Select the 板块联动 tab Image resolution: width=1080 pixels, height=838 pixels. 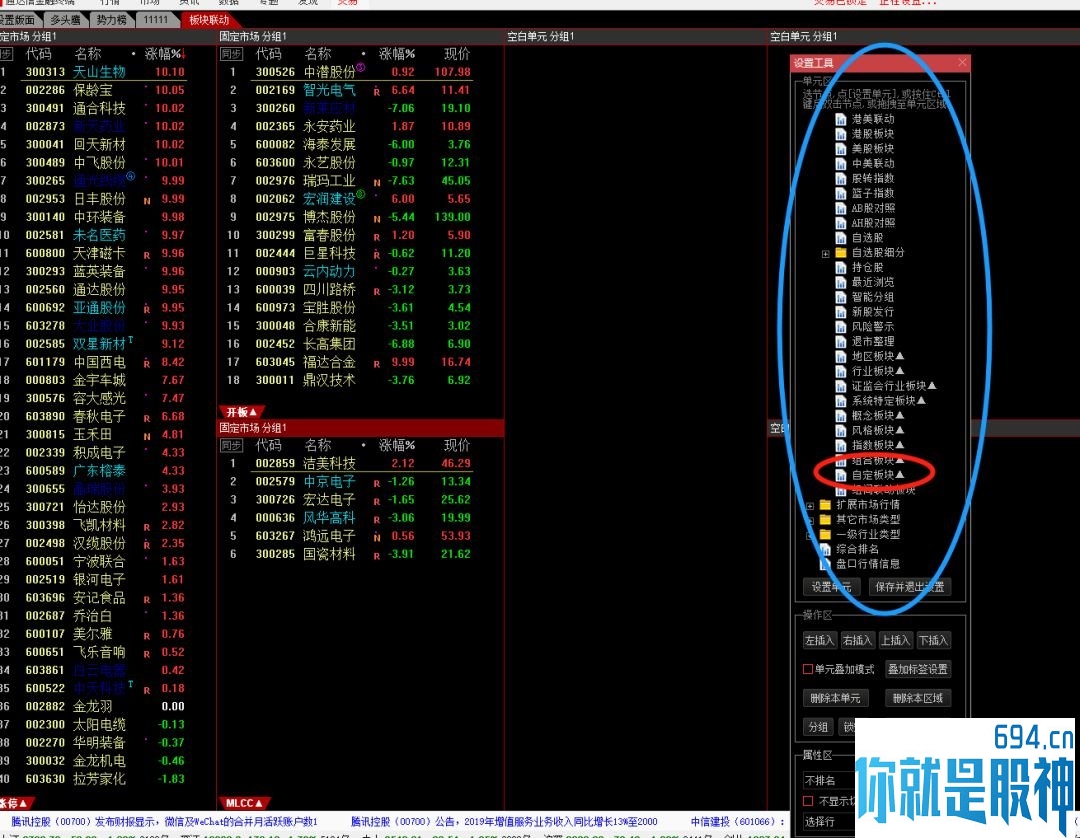tap(209, 20)
